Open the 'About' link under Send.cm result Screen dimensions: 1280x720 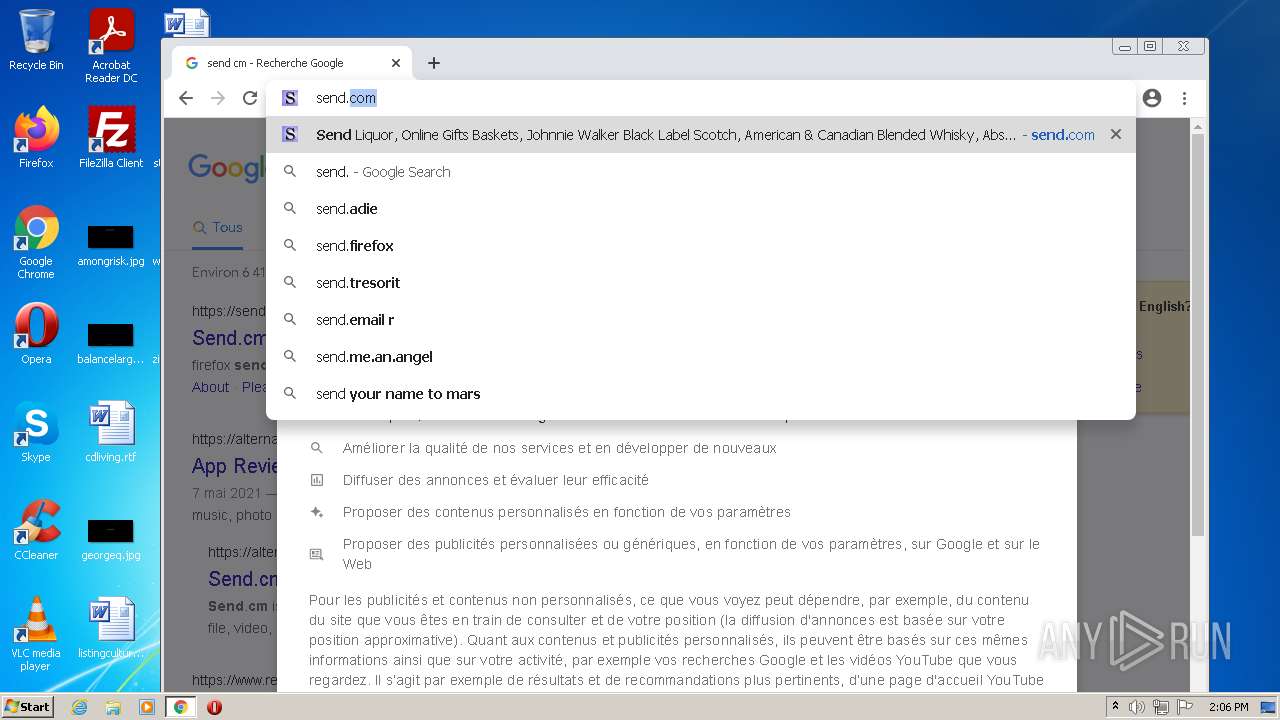click(x=210, y=387)
